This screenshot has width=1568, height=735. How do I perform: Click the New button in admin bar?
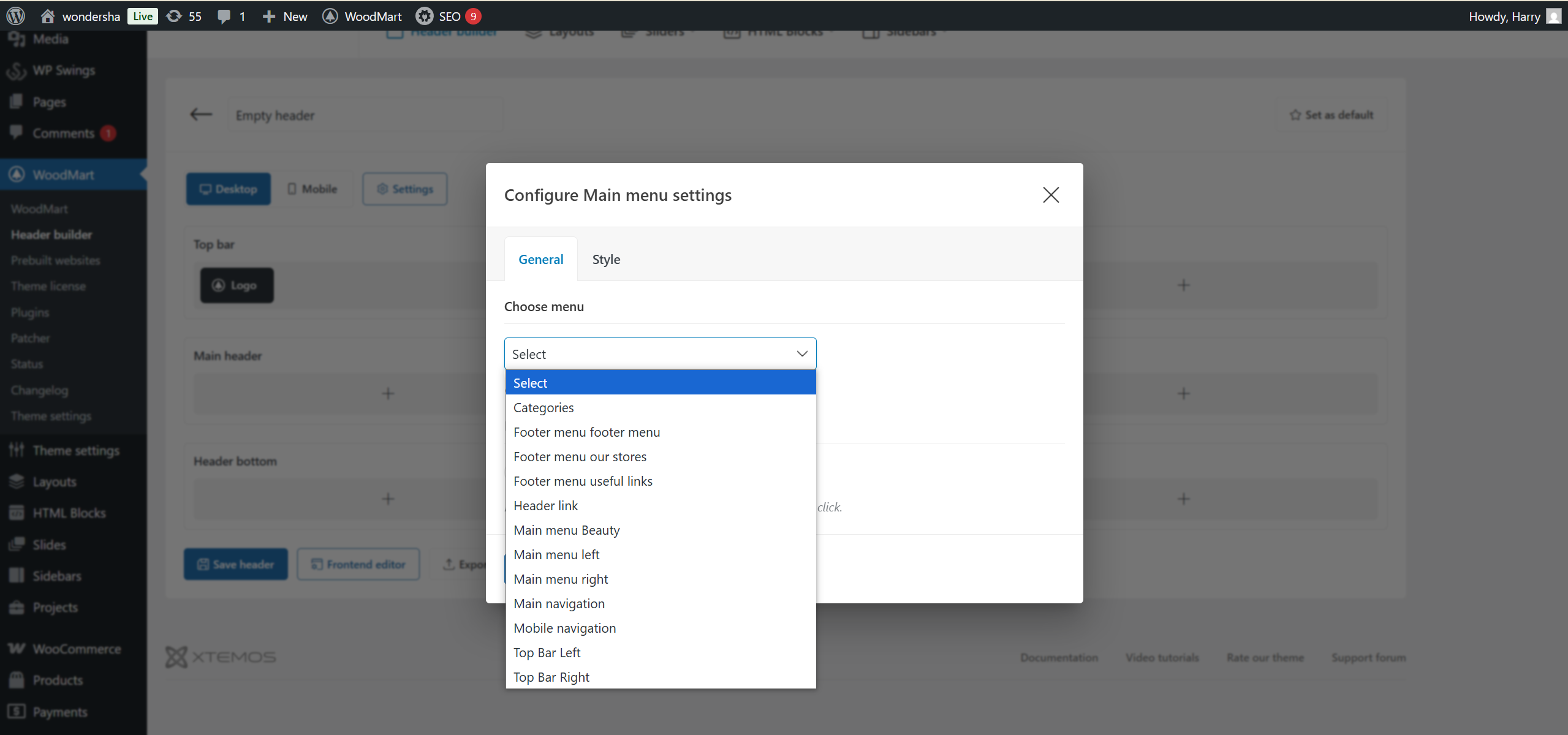click(x=285, y=16)
